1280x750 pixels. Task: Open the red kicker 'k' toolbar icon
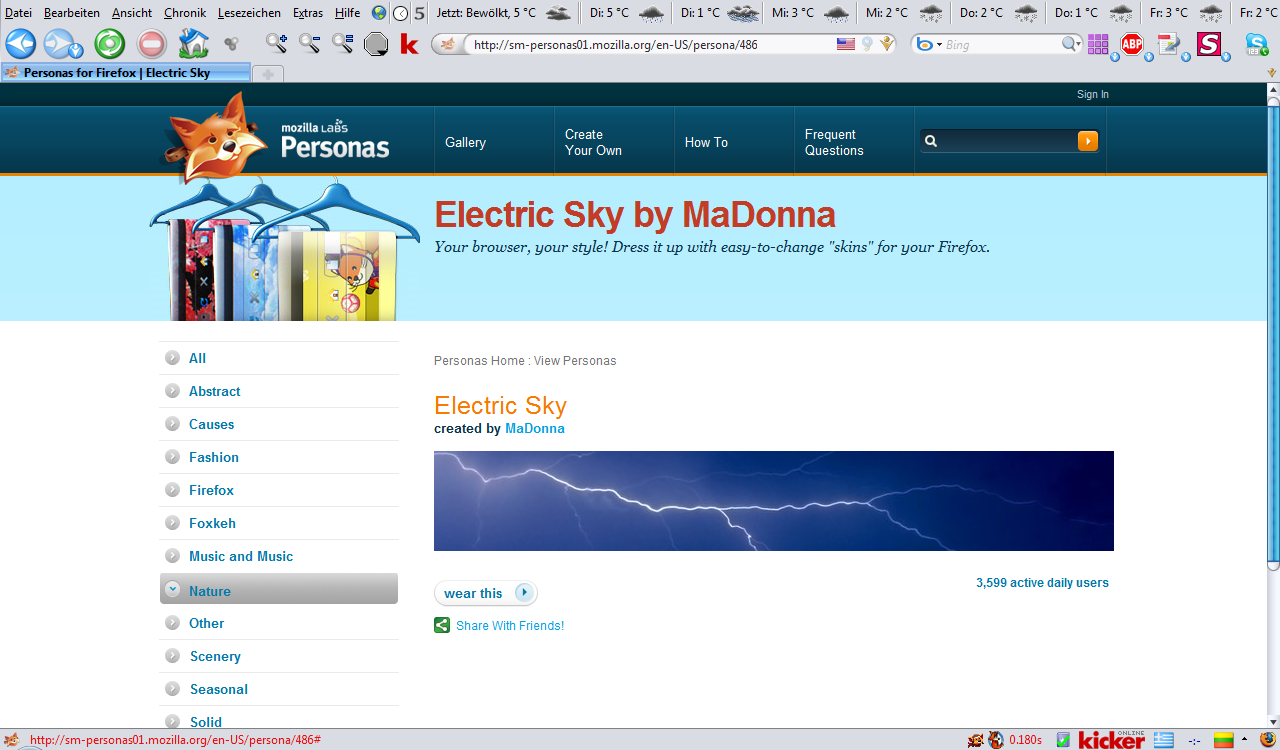(x=409, y=44)
